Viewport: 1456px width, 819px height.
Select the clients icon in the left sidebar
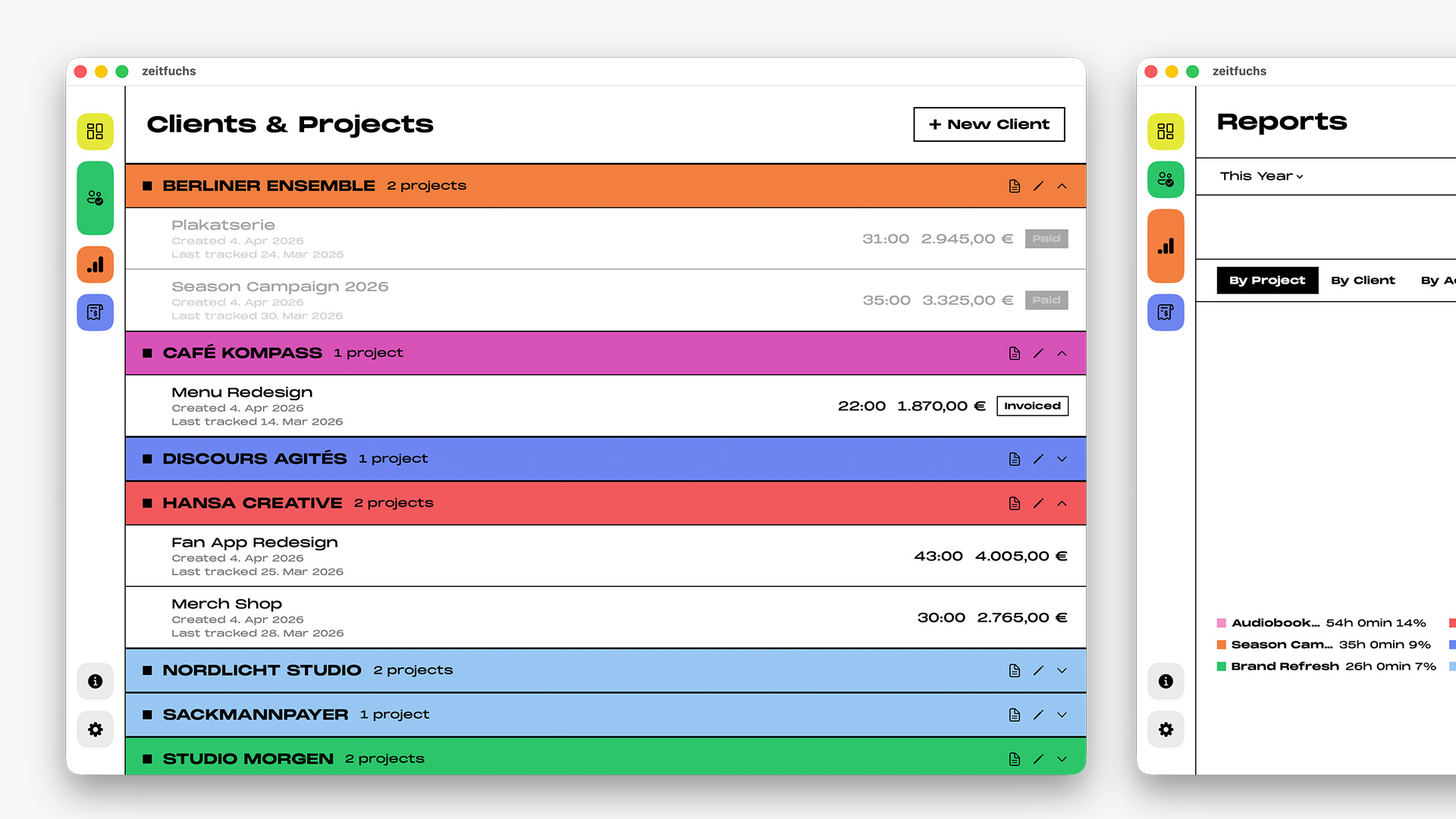pos(95,198)
